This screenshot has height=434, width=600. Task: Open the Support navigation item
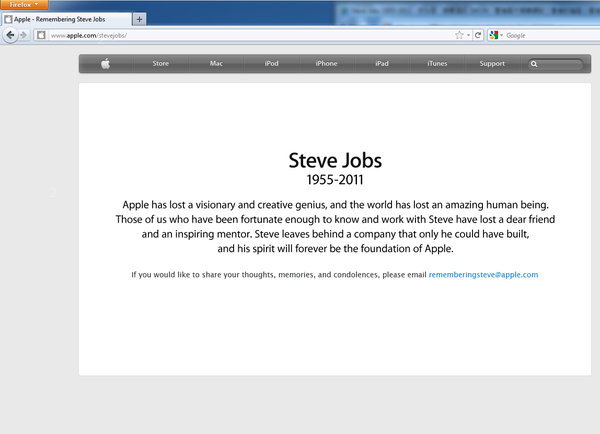[x=492, y=64]
